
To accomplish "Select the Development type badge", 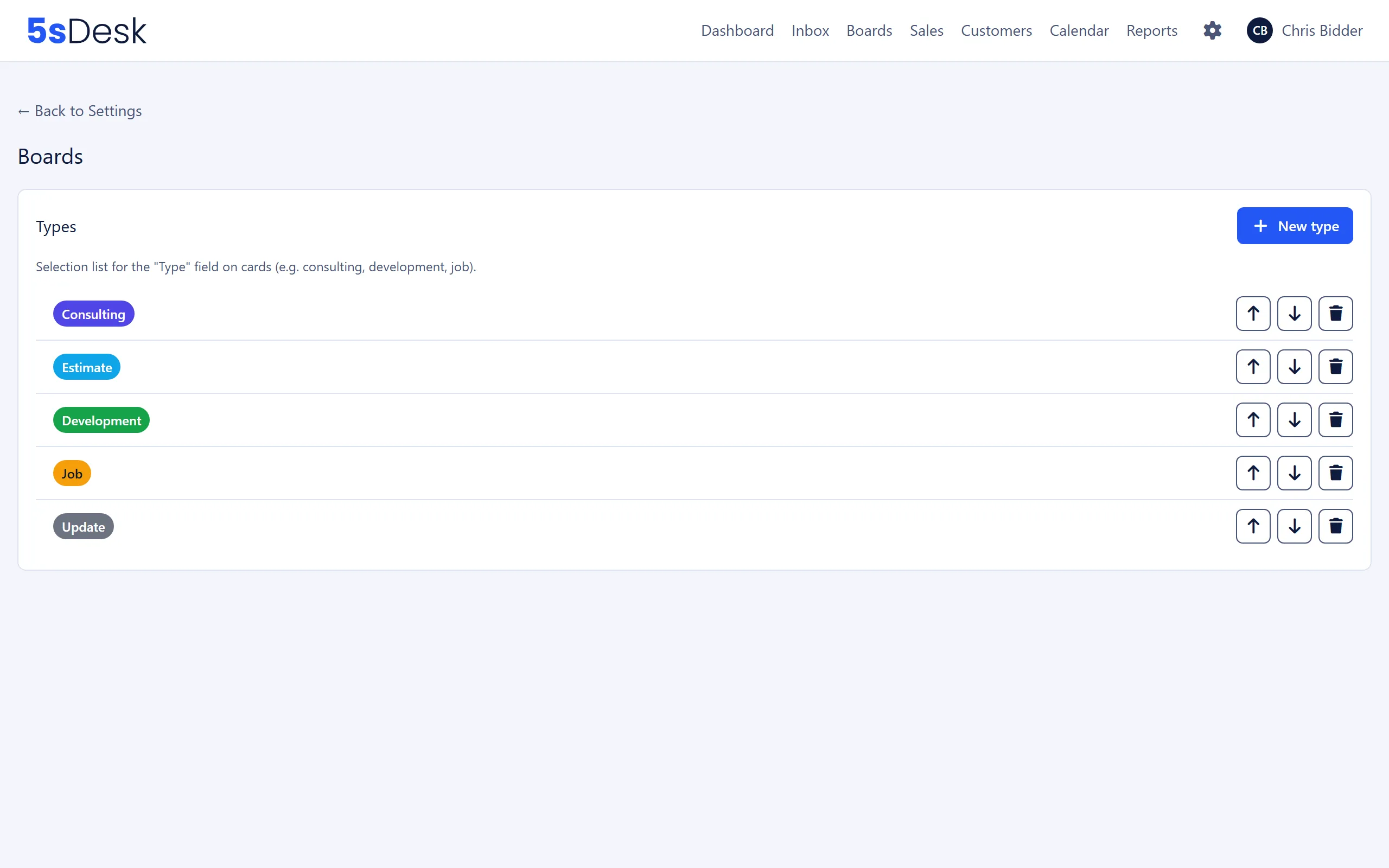I will [x=101, y=420].
